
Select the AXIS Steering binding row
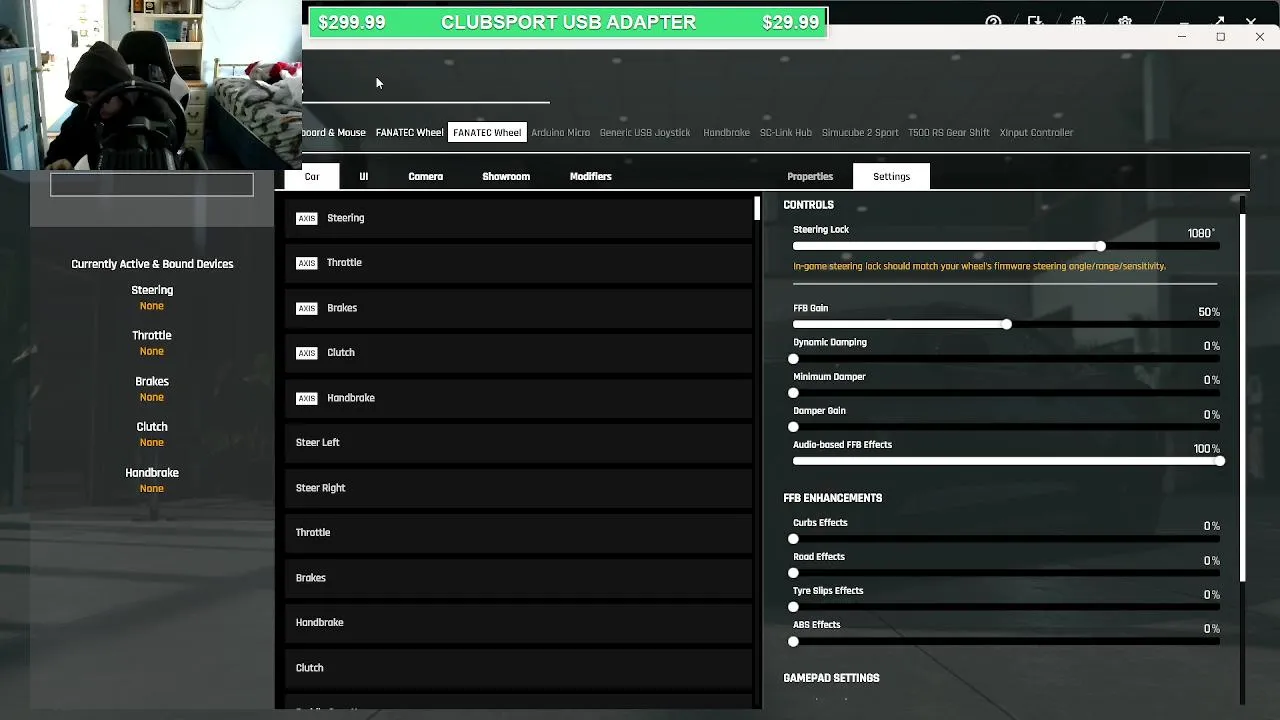click(518, 218)
